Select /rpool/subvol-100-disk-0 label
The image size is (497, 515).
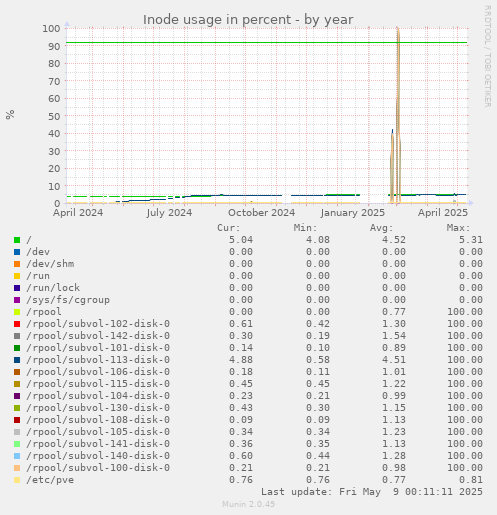tap(98, 468)
